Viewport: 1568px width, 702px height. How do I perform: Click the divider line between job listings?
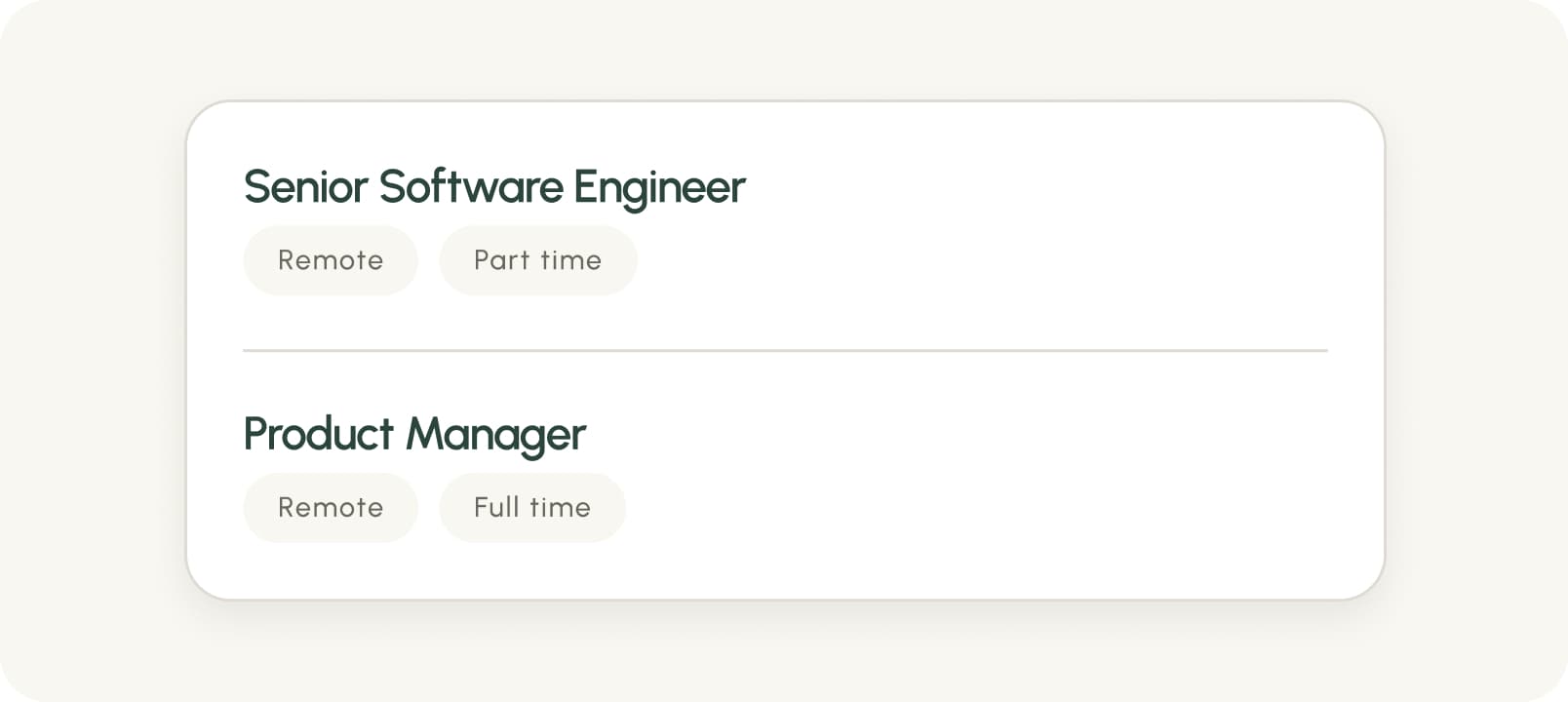tap(785, 350)
